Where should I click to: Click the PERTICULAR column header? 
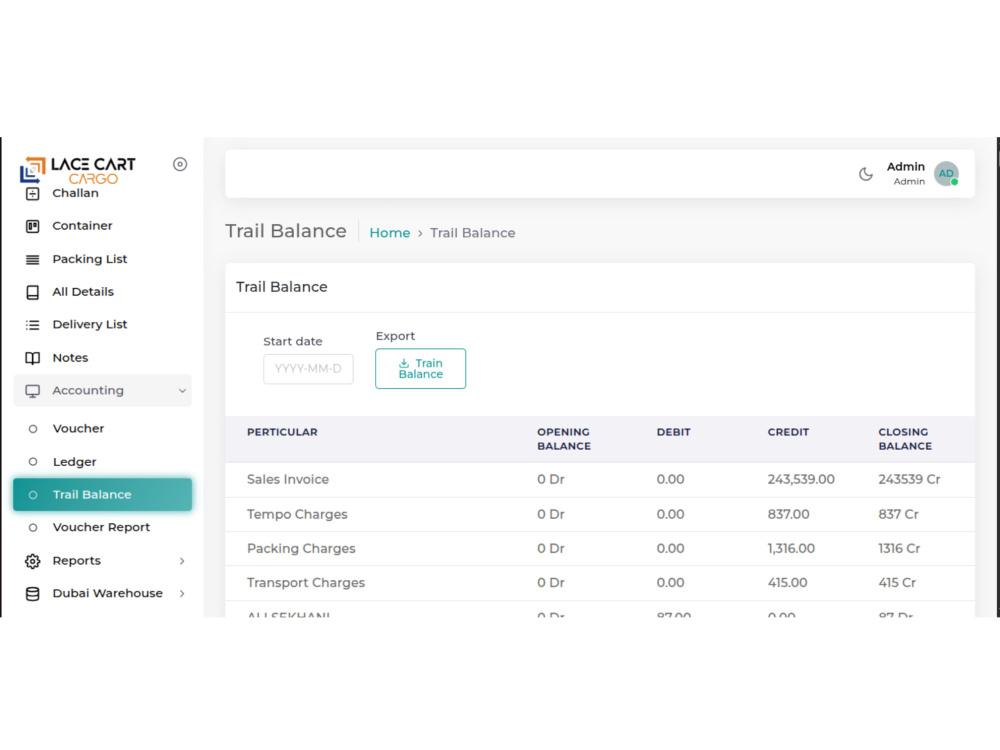282,432
